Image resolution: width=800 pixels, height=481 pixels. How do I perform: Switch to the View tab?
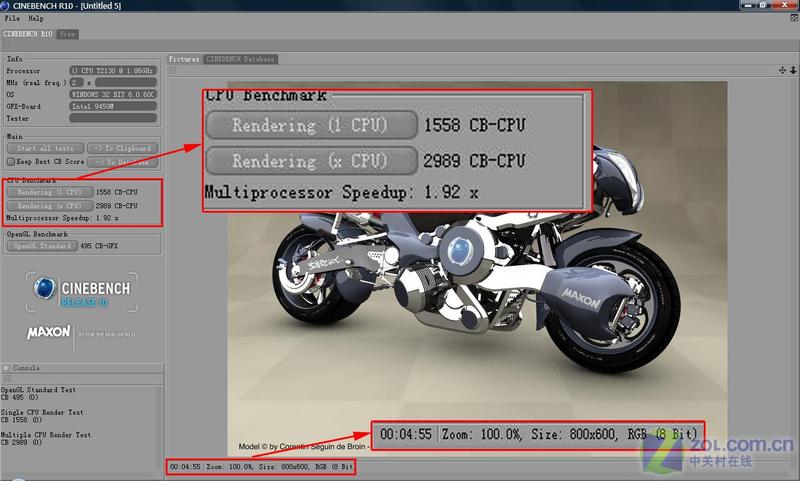point(67,34)
